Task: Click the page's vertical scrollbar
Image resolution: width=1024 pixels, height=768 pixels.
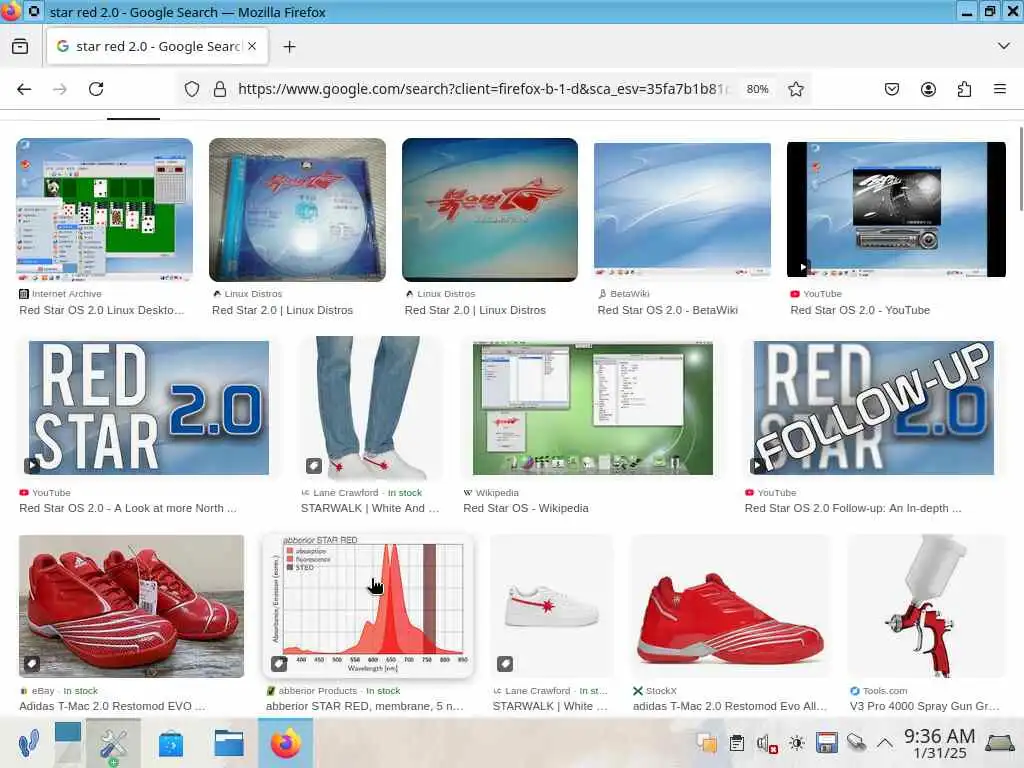Action: pos(1020,170)
